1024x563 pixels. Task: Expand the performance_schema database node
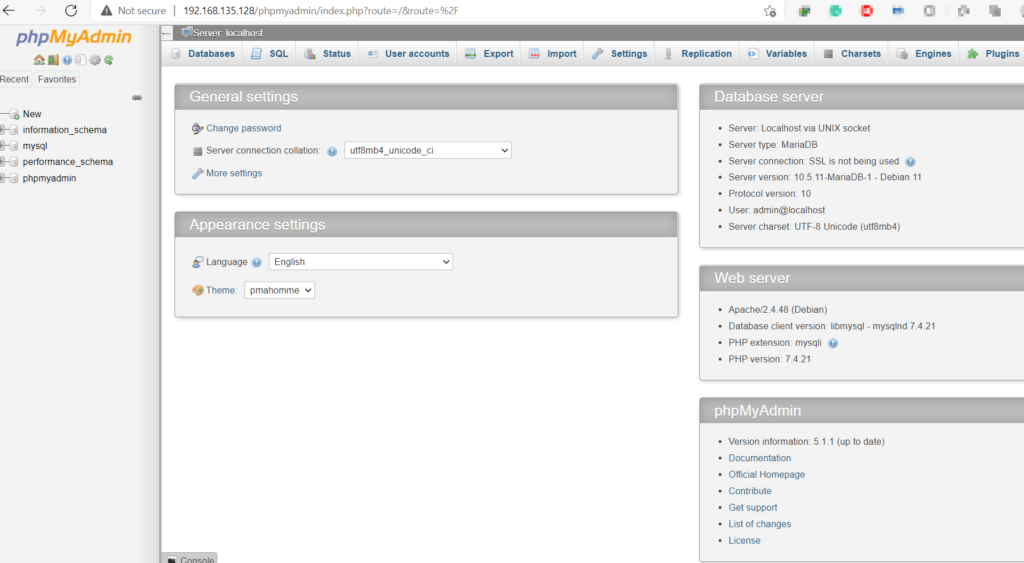point(3,162)
